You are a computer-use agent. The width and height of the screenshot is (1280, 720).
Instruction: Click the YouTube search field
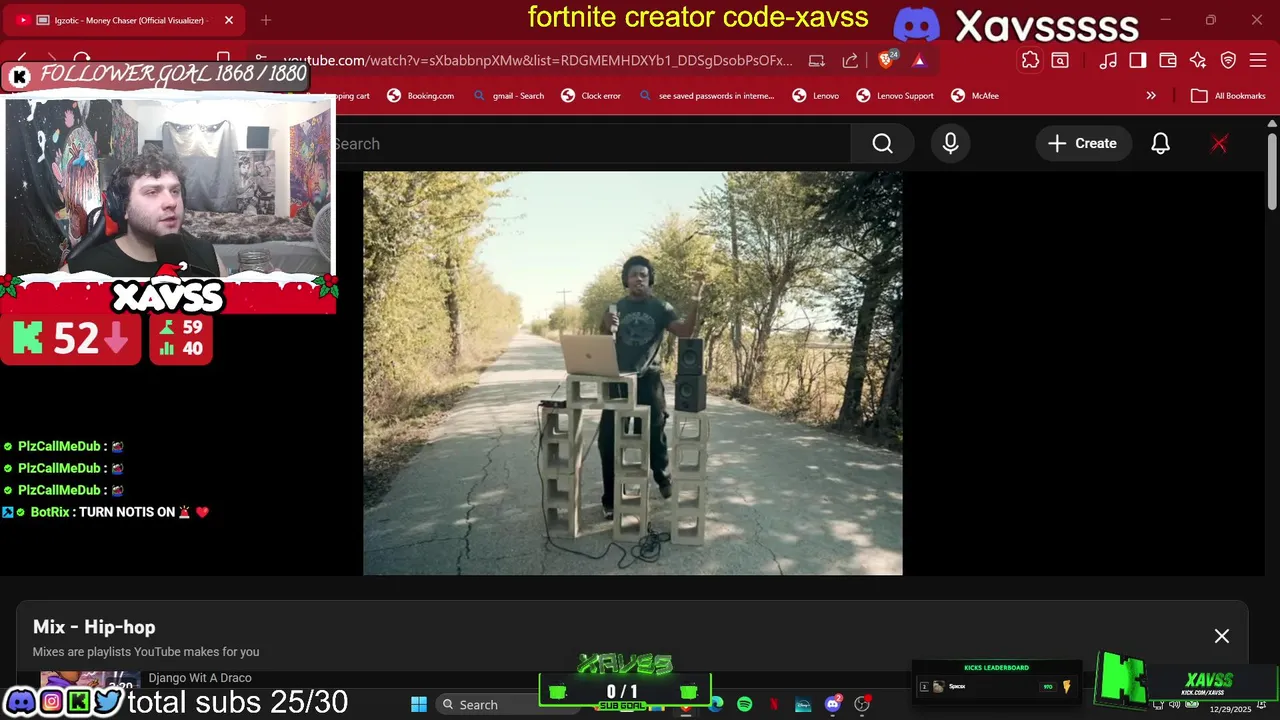(590, 144)
